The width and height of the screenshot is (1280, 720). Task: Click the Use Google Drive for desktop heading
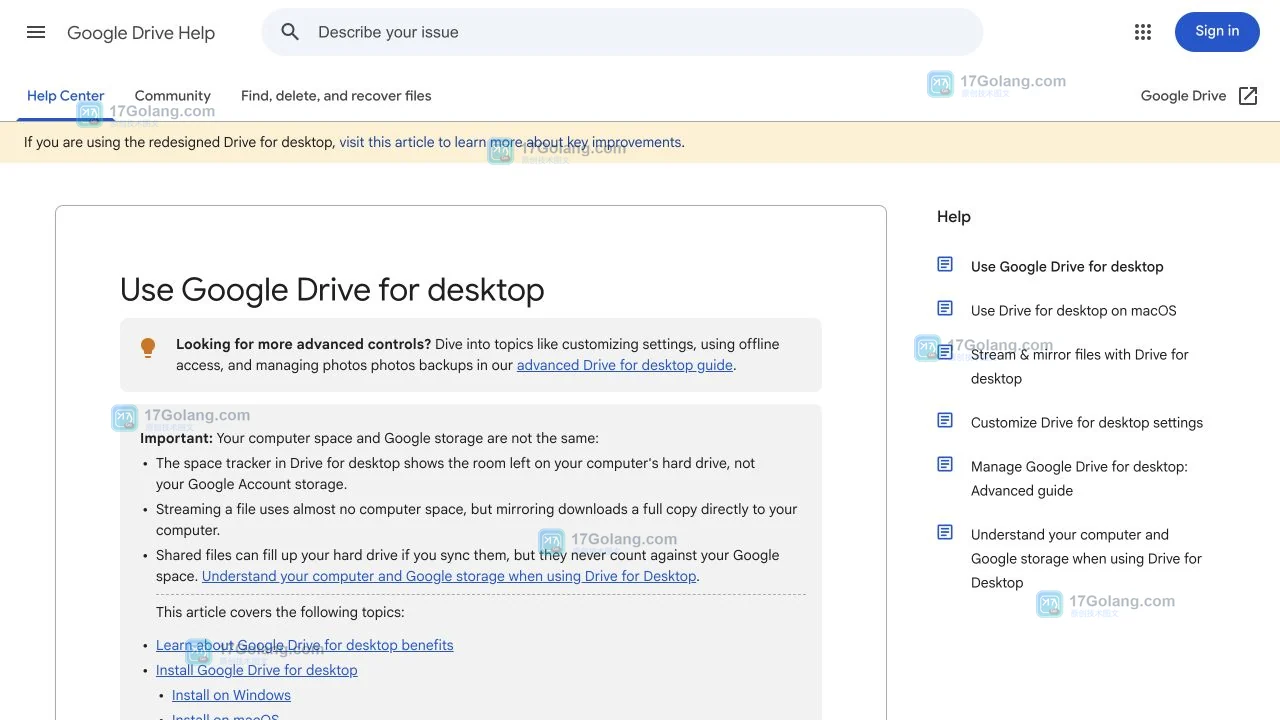332,290
